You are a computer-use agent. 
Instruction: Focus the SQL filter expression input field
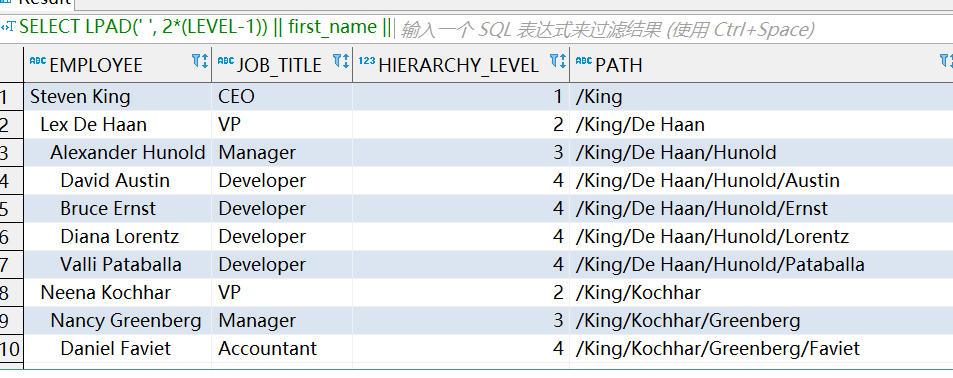673,29
